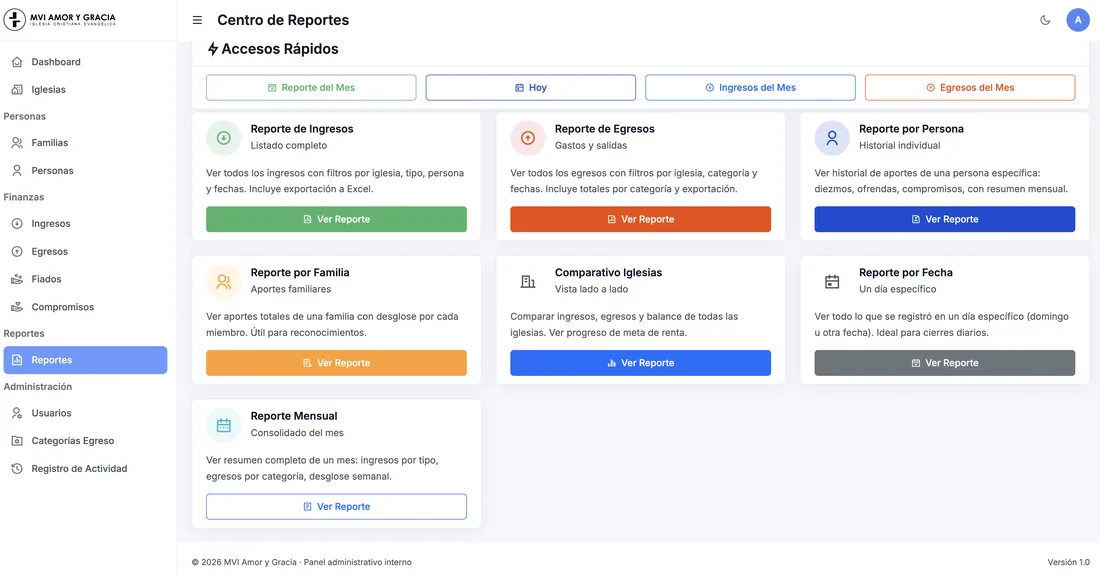Click orange Ver Reporte for Reporte por Familia

(336, 363)
